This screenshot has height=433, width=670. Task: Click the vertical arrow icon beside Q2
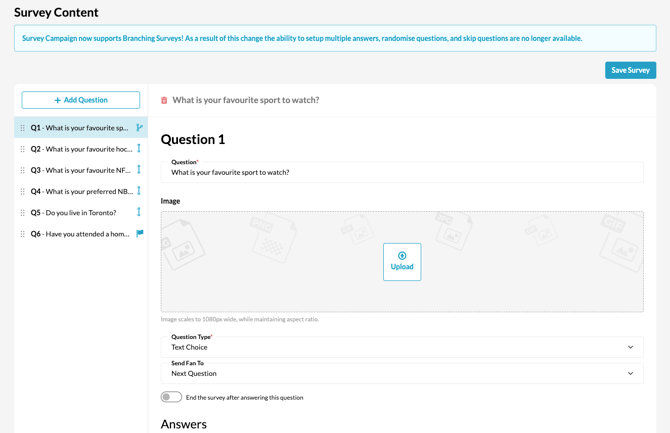tap(139, 149)
